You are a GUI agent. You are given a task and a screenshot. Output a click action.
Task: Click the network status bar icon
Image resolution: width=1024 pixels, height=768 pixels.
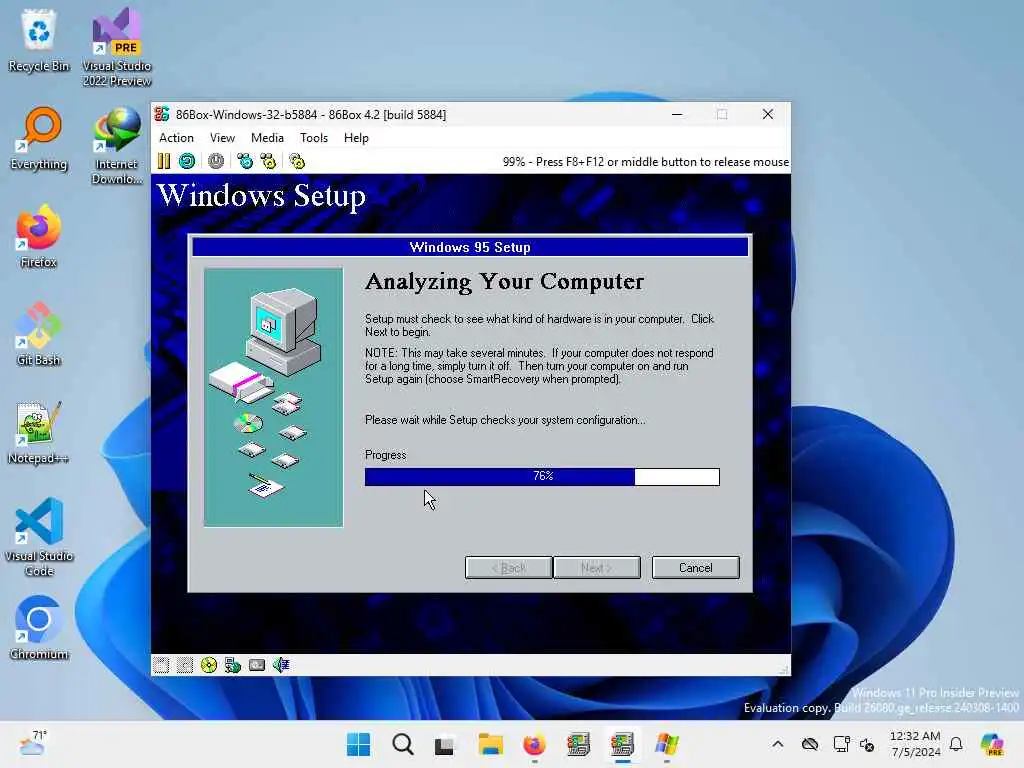[x=233, y=665]
